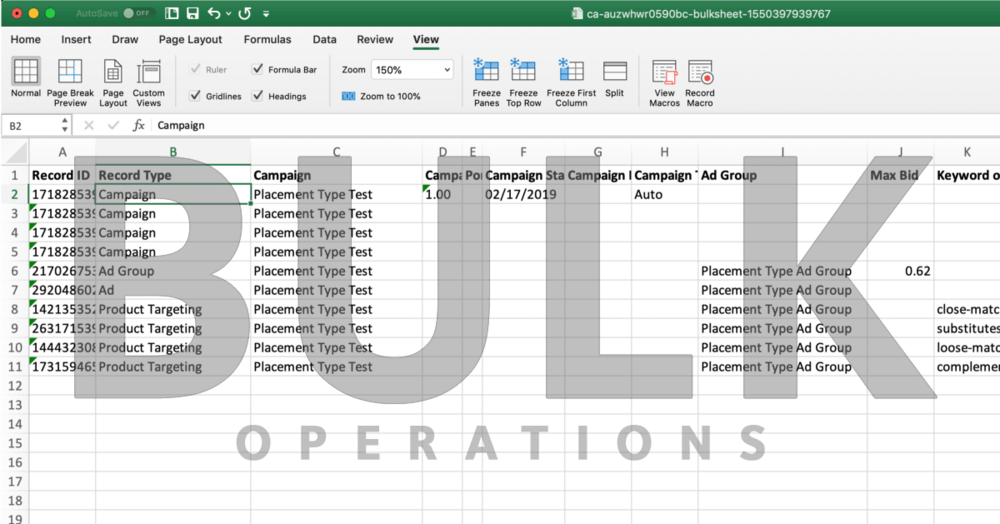This screenshot has height=524, width=1000.
Task: Select row 6 header
Action: point(15,271)
